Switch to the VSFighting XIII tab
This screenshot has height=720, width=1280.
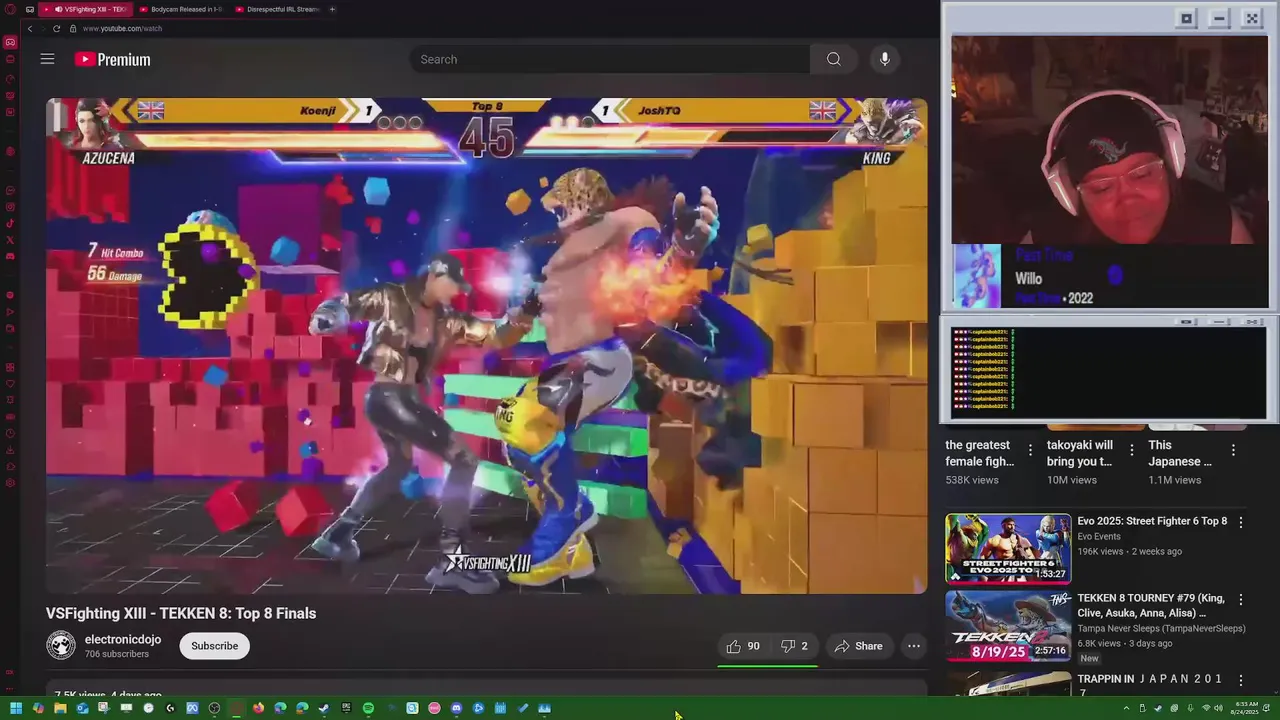(85, 9)
